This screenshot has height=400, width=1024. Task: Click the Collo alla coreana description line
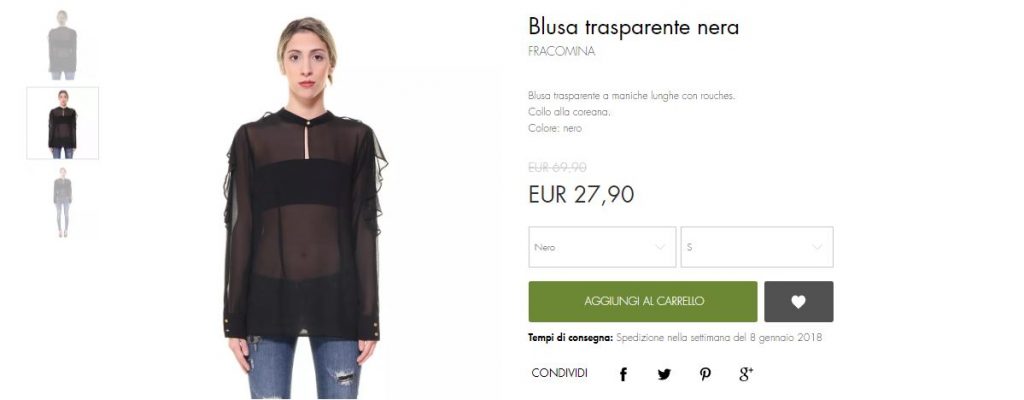point(569,112)
